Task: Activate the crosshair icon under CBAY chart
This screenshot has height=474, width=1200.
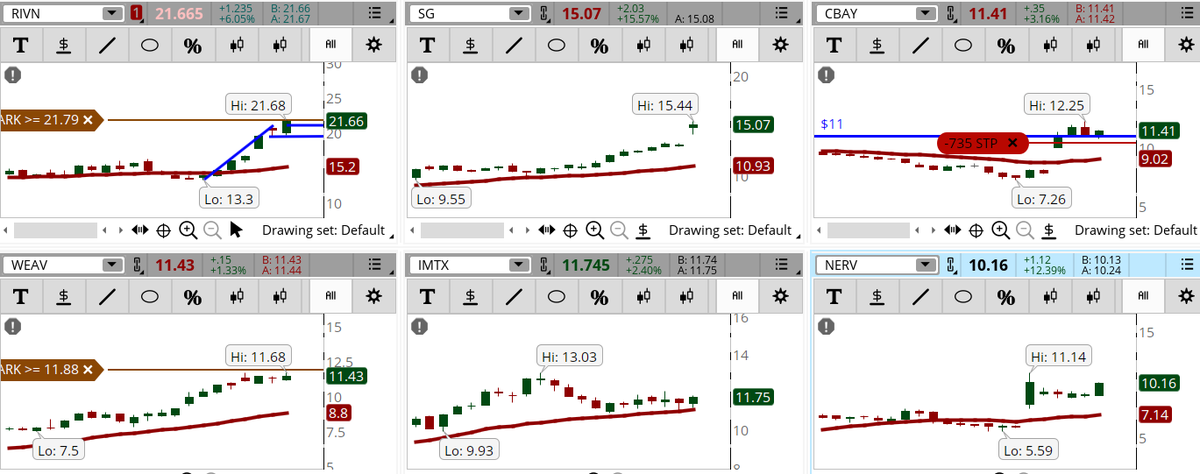Action: click(978, 230)
